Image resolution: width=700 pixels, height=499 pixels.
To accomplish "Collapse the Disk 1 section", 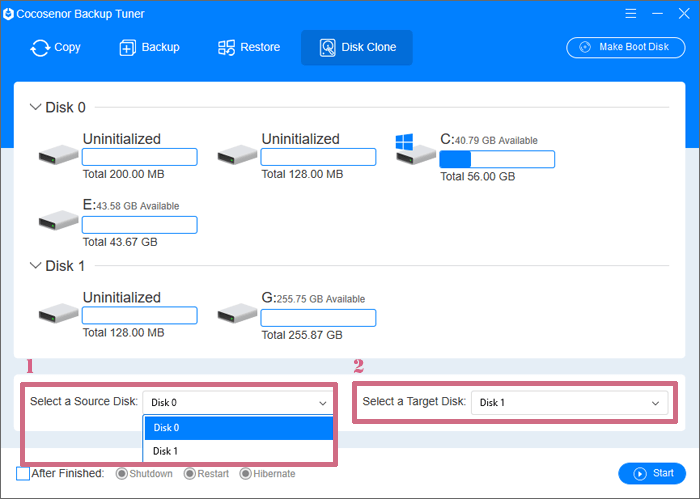I will (35, 266).
